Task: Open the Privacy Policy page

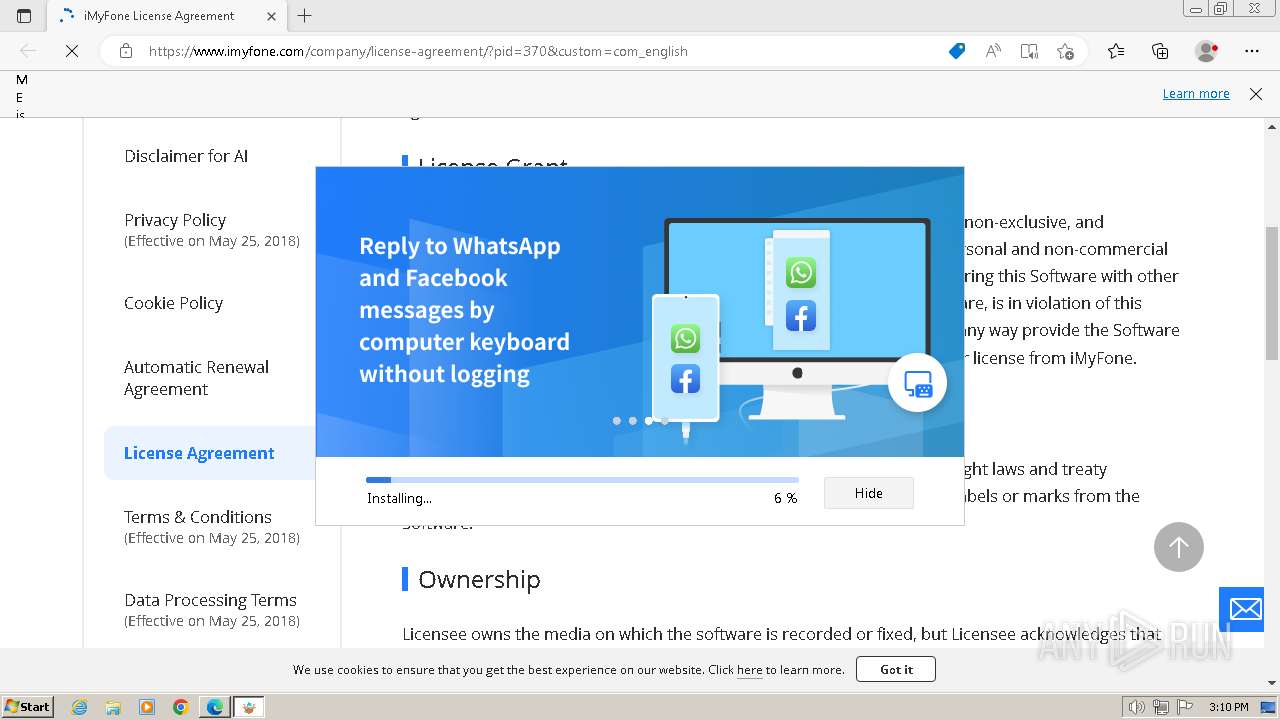Action: coord(175,220)
